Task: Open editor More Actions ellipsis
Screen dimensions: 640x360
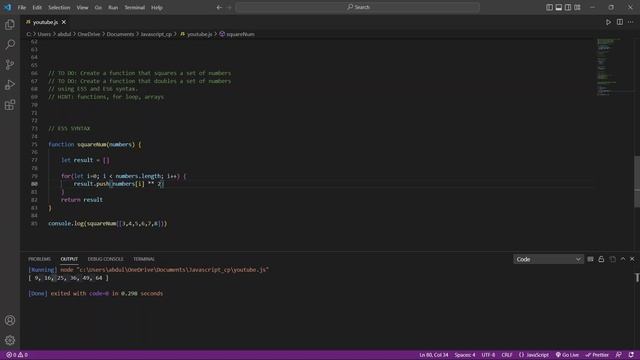Action: [x=631, y=22]
